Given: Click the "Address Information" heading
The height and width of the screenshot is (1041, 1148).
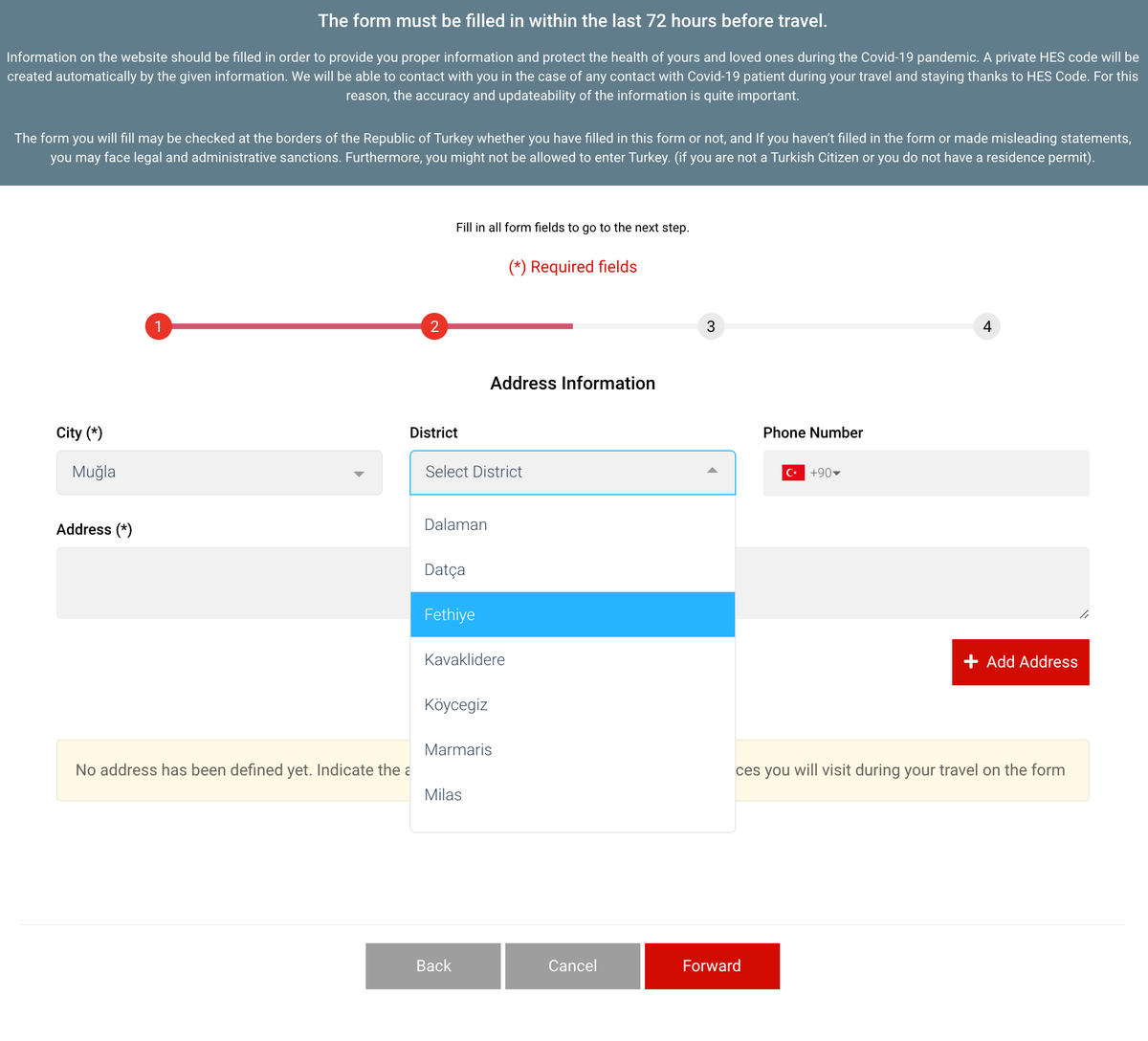Looking at the screenshot, I should tap(573, 384).
